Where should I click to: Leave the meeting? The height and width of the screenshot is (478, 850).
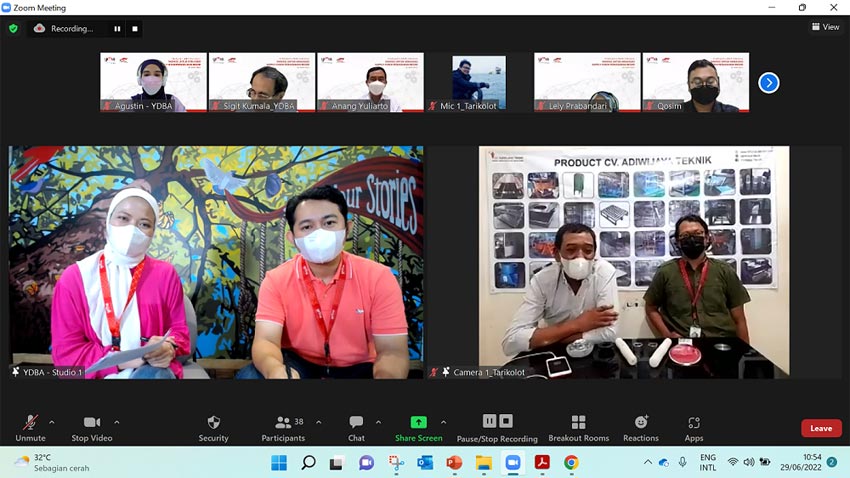point(821,428)
